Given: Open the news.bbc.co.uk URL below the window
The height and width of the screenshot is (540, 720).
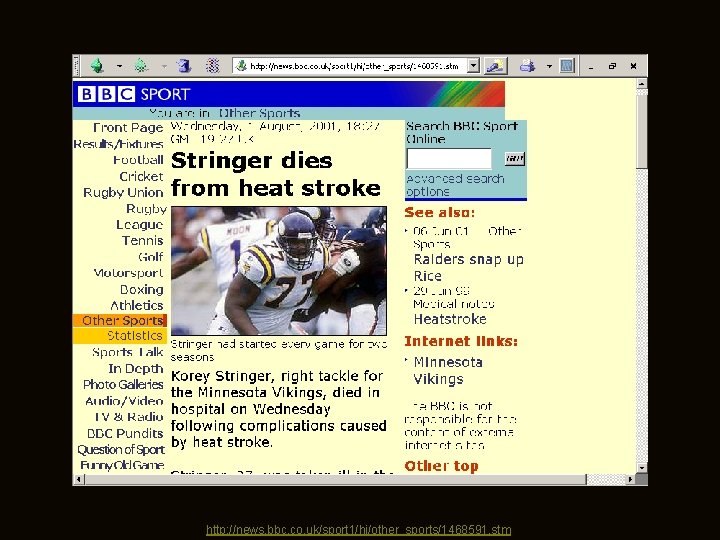Looking at the screenshot, I should [359, 530].
